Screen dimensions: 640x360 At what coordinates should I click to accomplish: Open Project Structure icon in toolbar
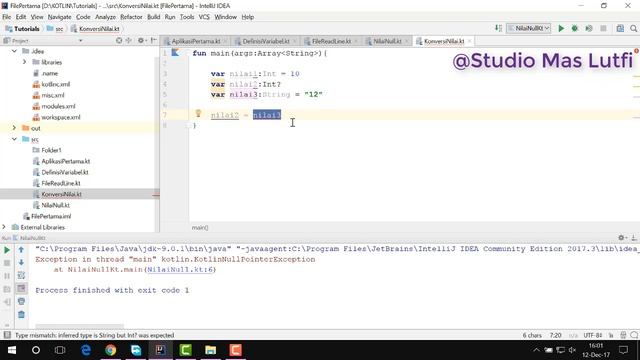coord(620,28)
